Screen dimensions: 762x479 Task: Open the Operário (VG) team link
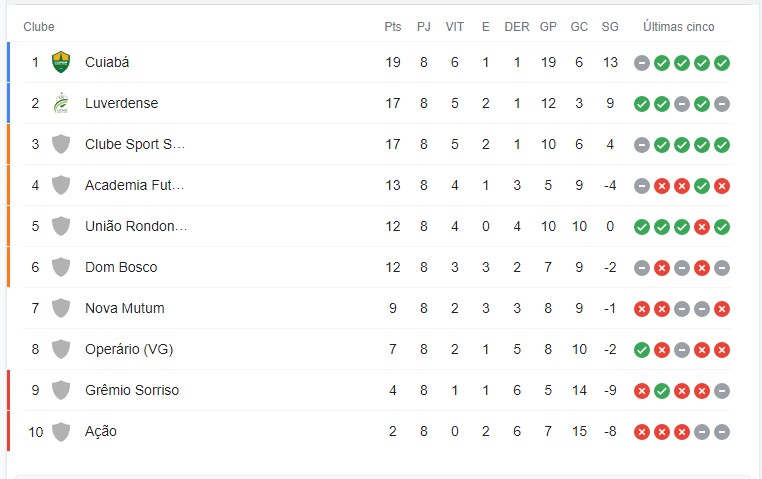click(129, 349)
